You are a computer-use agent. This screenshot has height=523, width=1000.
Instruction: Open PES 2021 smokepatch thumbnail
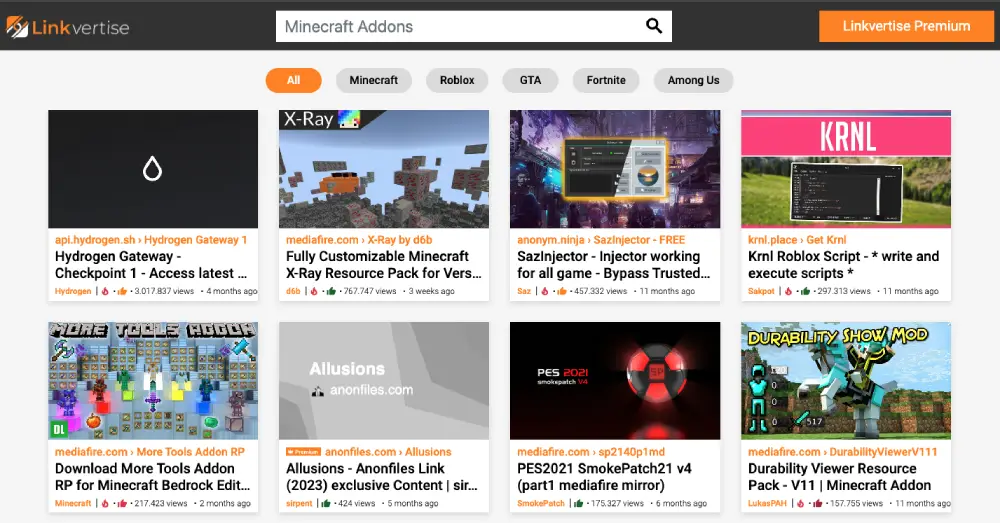pyautogui.click(x=615, y=381)
